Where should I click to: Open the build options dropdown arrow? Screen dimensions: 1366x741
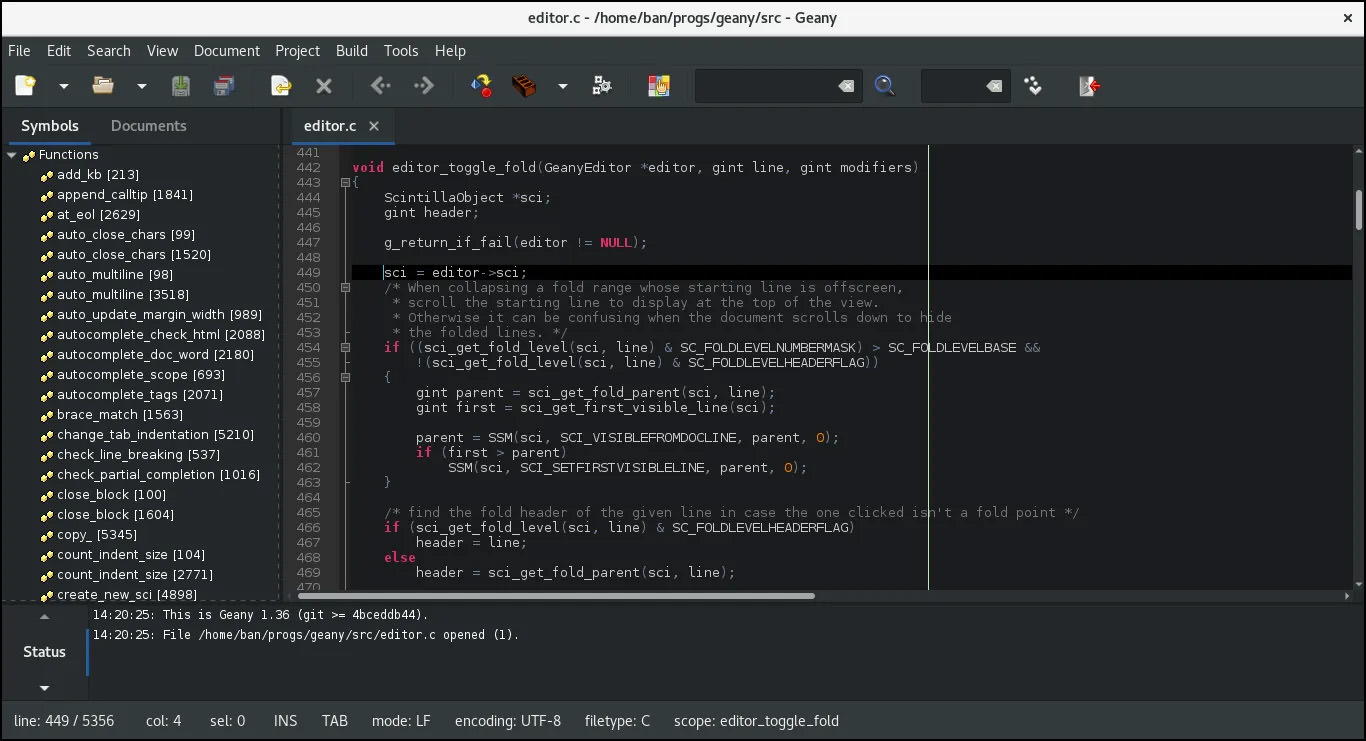click(562, 86)
